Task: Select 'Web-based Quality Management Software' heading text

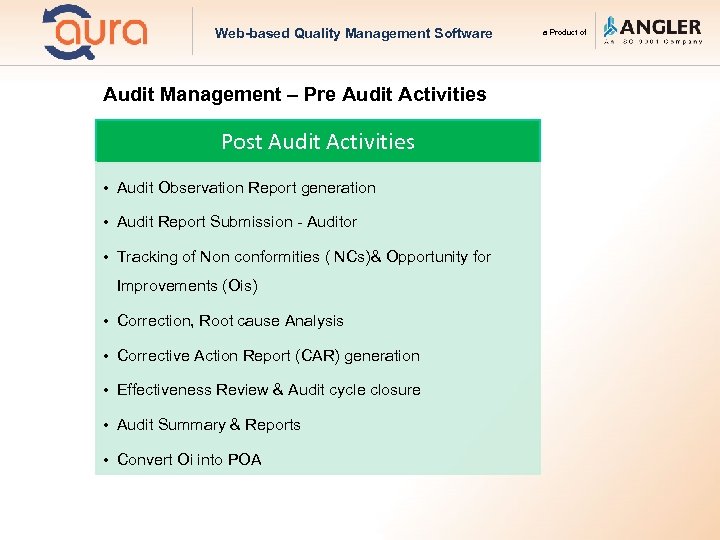Action: point(354,34)
